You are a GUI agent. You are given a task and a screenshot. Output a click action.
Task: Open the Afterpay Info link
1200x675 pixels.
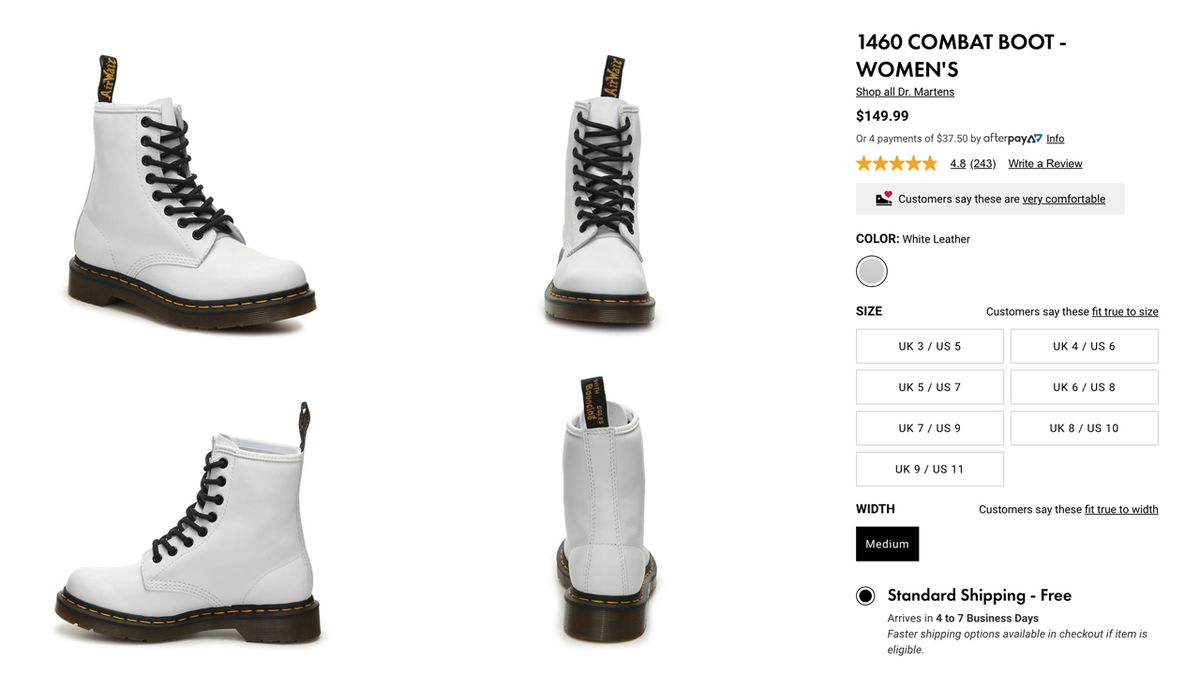pyautogui.click(x=1055, y=138)
